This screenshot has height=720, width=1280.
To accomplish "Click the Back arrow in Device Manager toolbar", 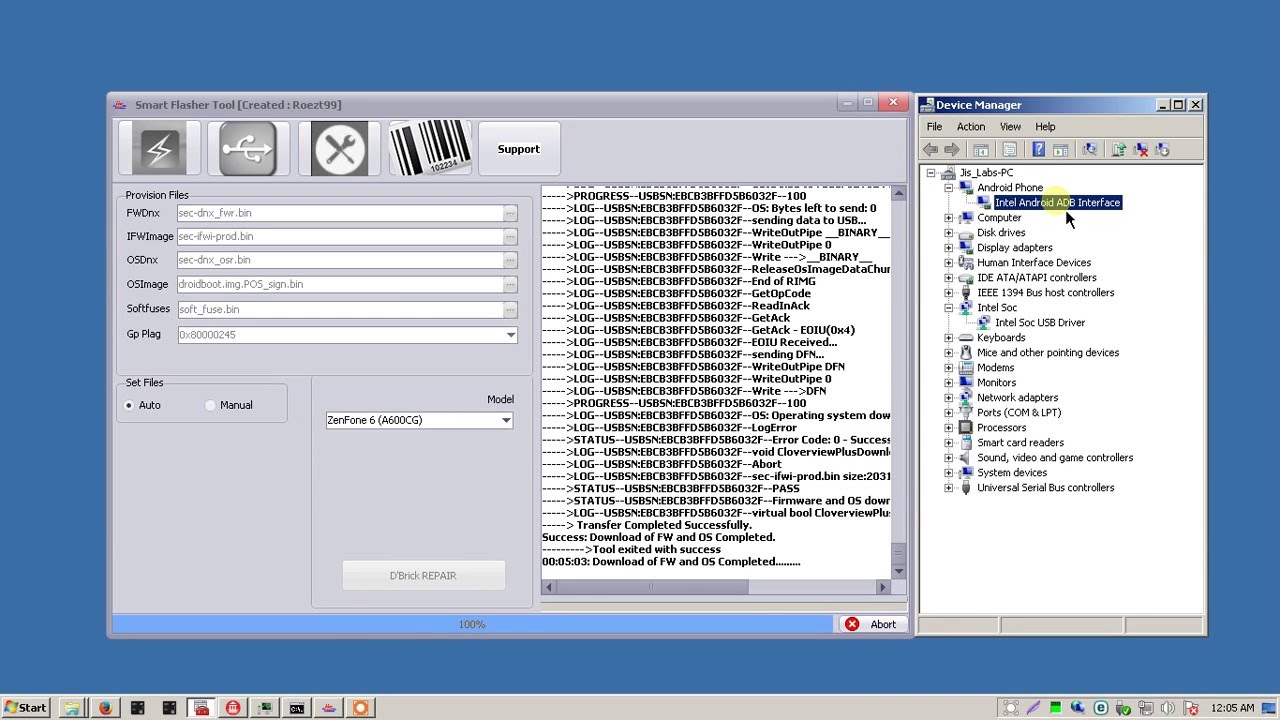I will pyautogui.click(x=930, y=150).
